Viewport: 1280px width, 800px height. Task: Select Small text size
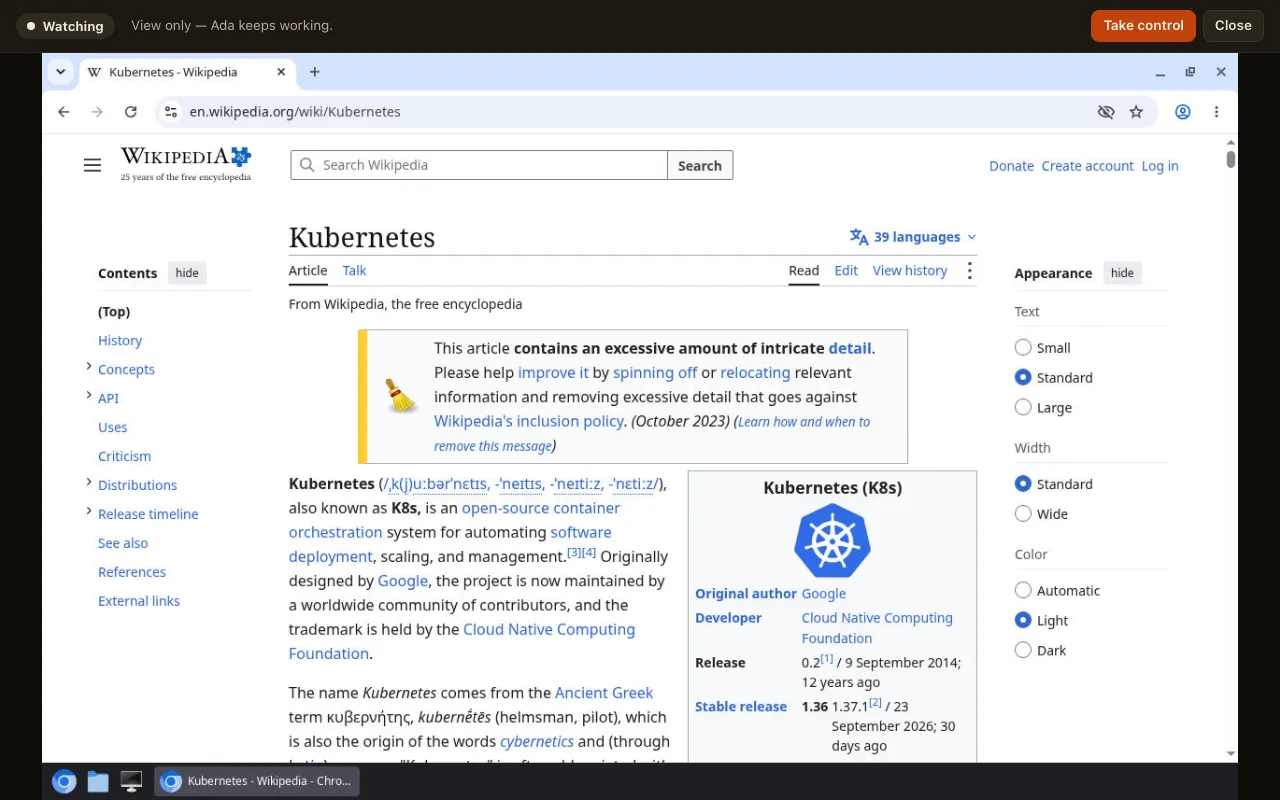click(x=1023, y=348)
